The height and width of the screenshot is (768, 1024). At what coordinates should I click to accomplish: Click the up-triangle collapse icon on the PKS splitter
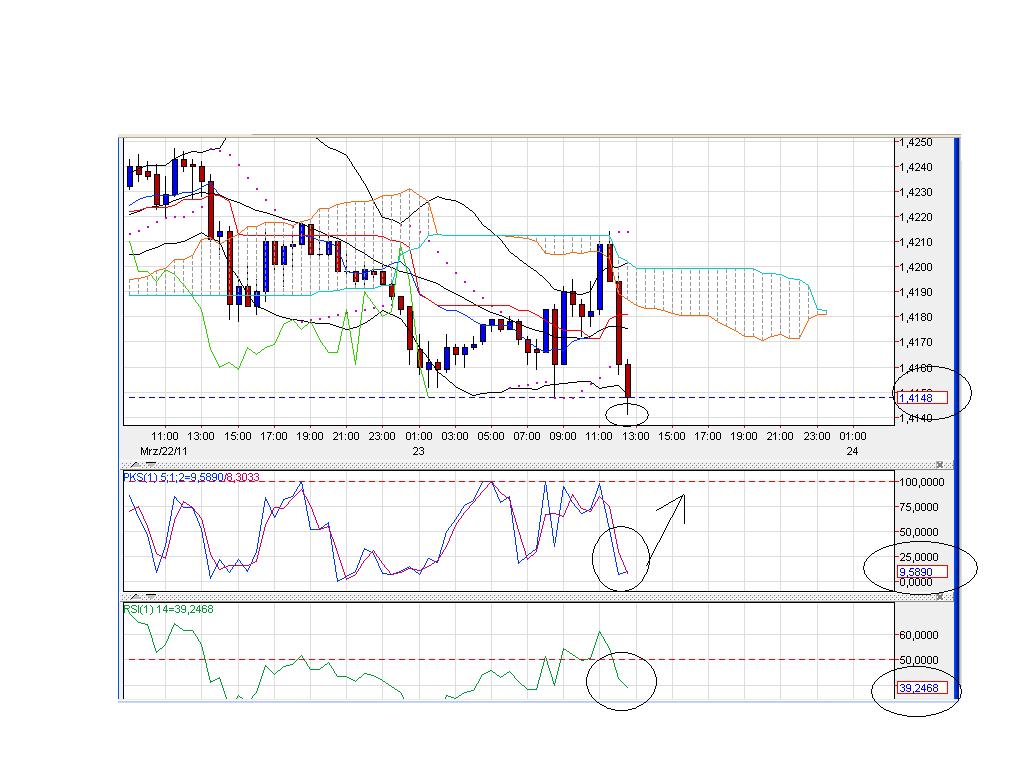pyautogui.click(x=135, y=464)
